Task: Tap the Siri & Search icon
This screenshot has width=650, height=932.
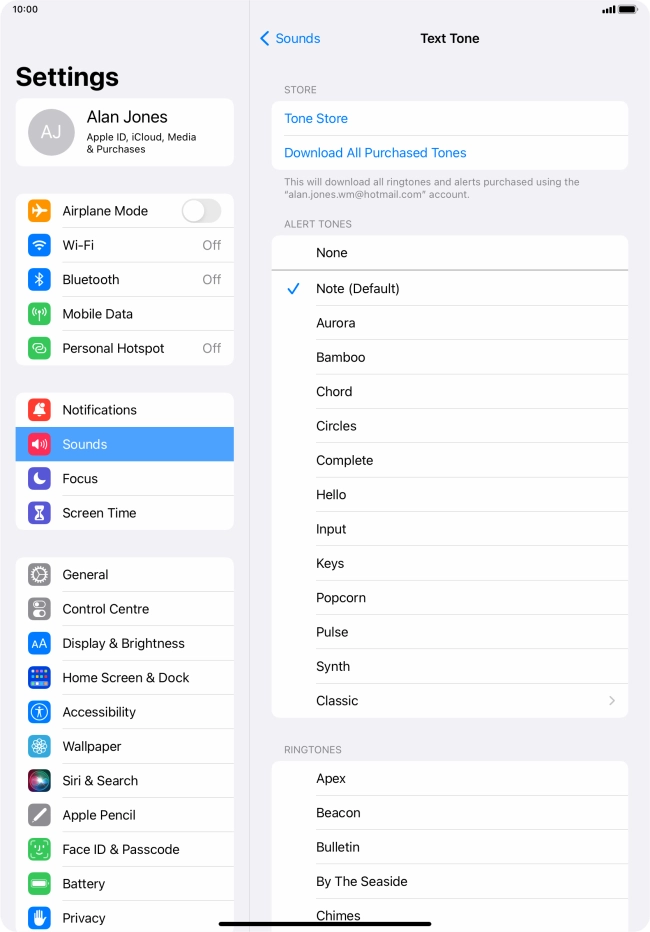Action: (39, 780)
